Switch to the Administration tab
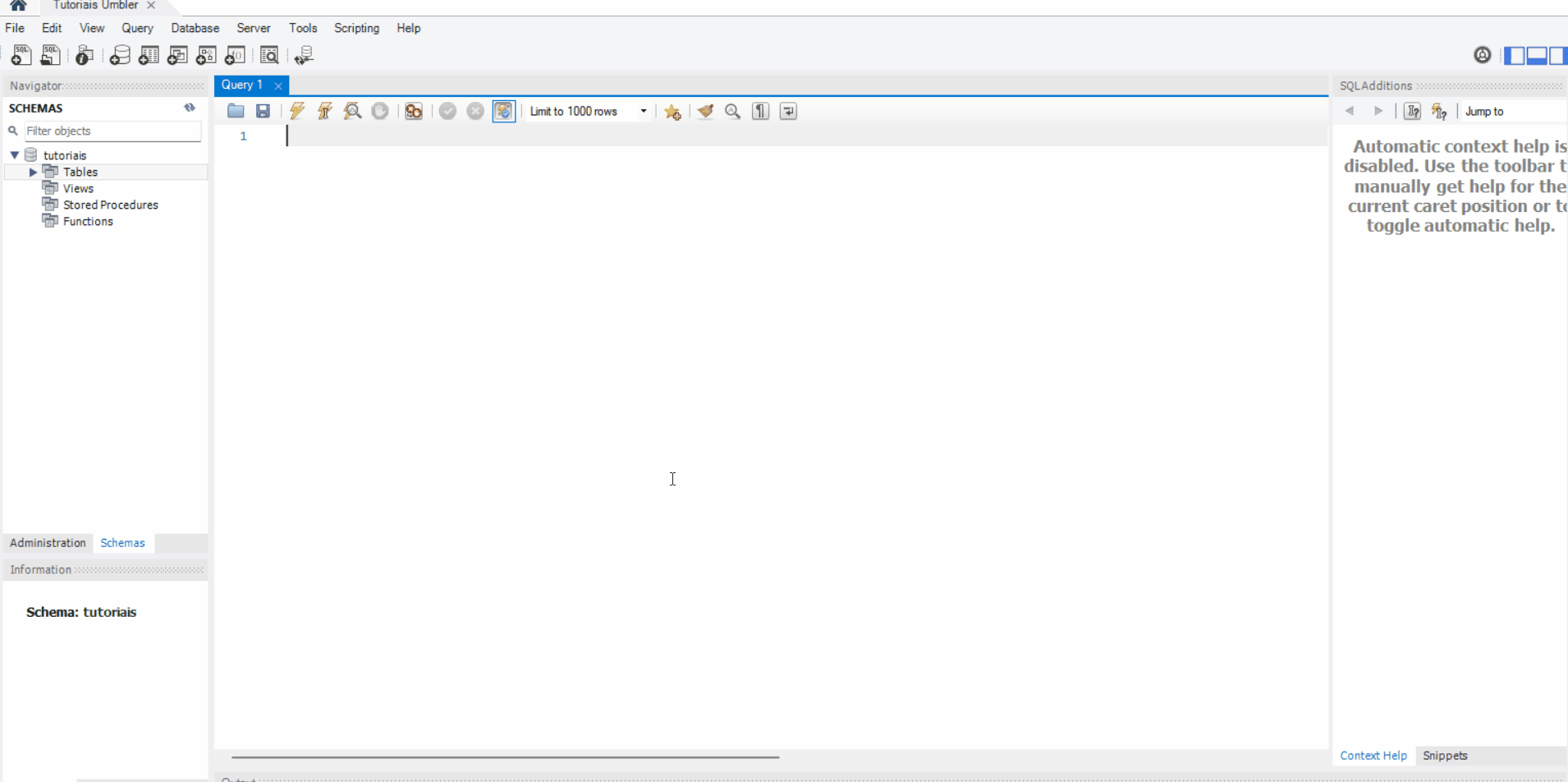1568x782 pixels. 48,543
